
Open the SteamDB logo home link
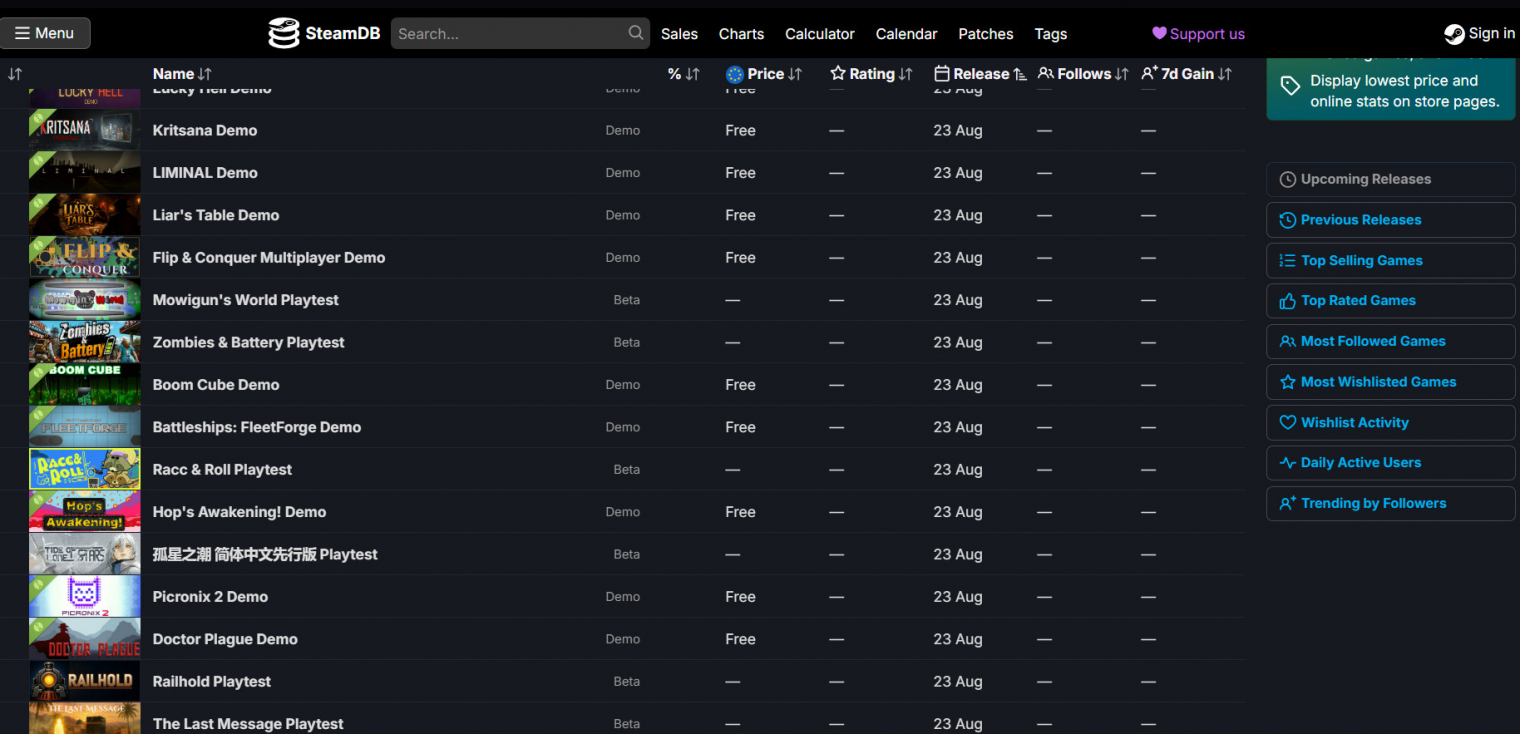[x=324, y=33]
